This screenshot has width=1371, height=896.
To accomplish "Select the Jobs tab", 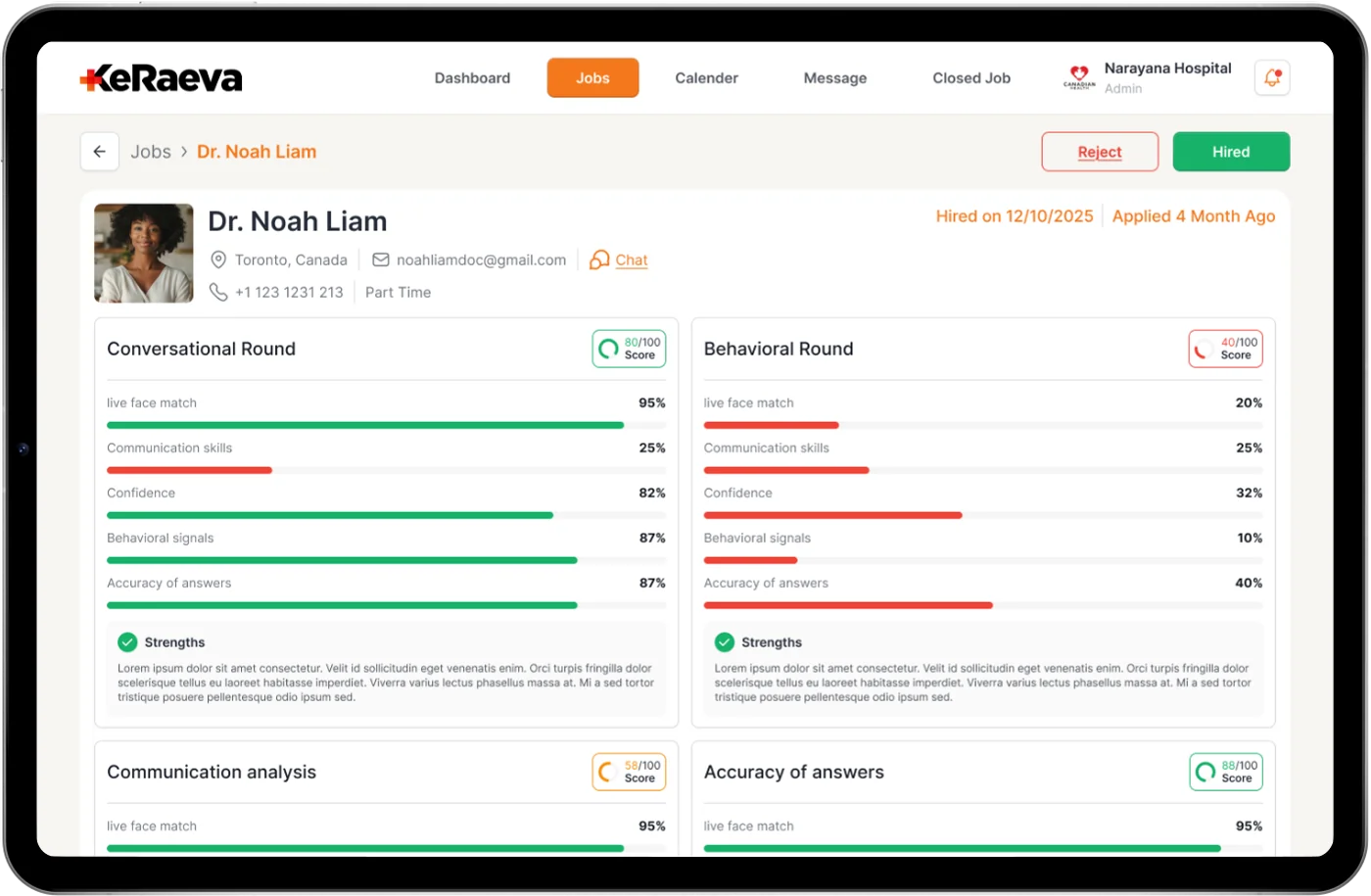I will pos(592,78).
